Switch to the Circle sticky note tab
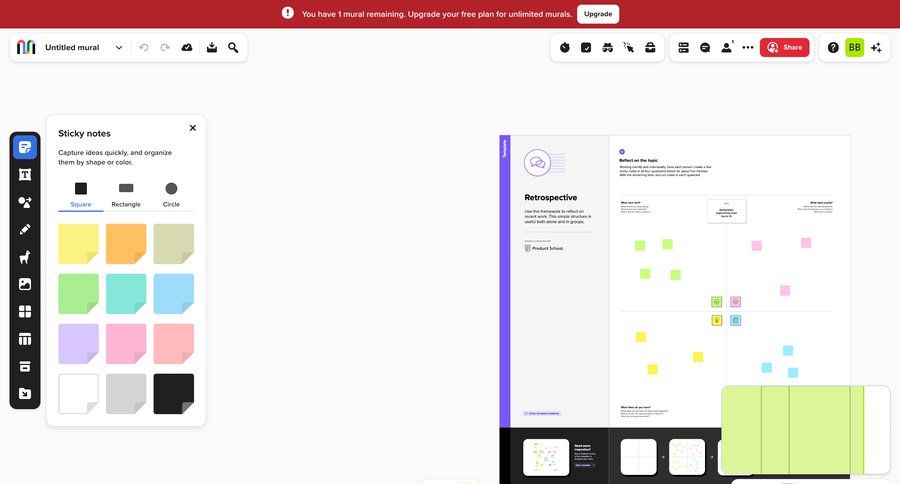This screenshot has width=900, height=484. pos(171,194)
